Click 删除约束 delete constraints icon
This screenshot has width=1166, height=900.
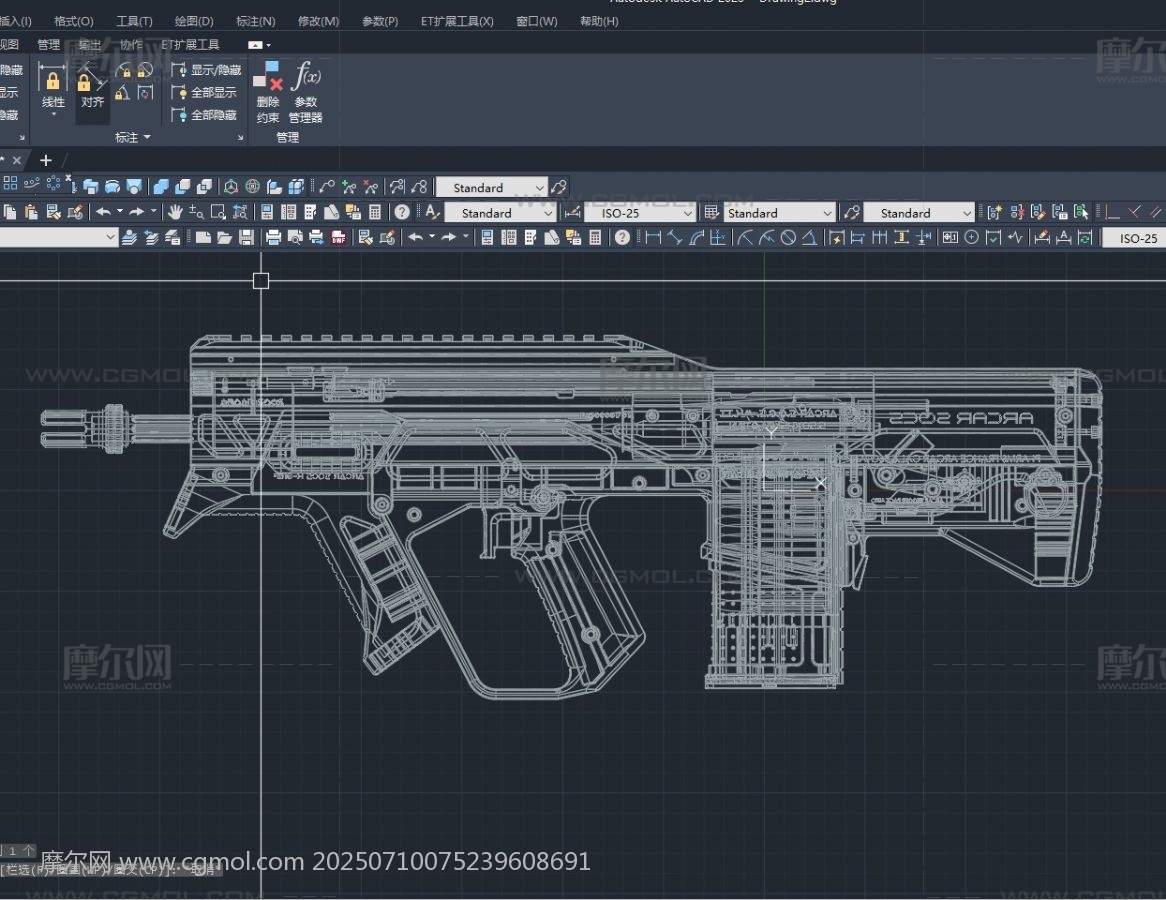pyautogui.click(x=268, y=92)
